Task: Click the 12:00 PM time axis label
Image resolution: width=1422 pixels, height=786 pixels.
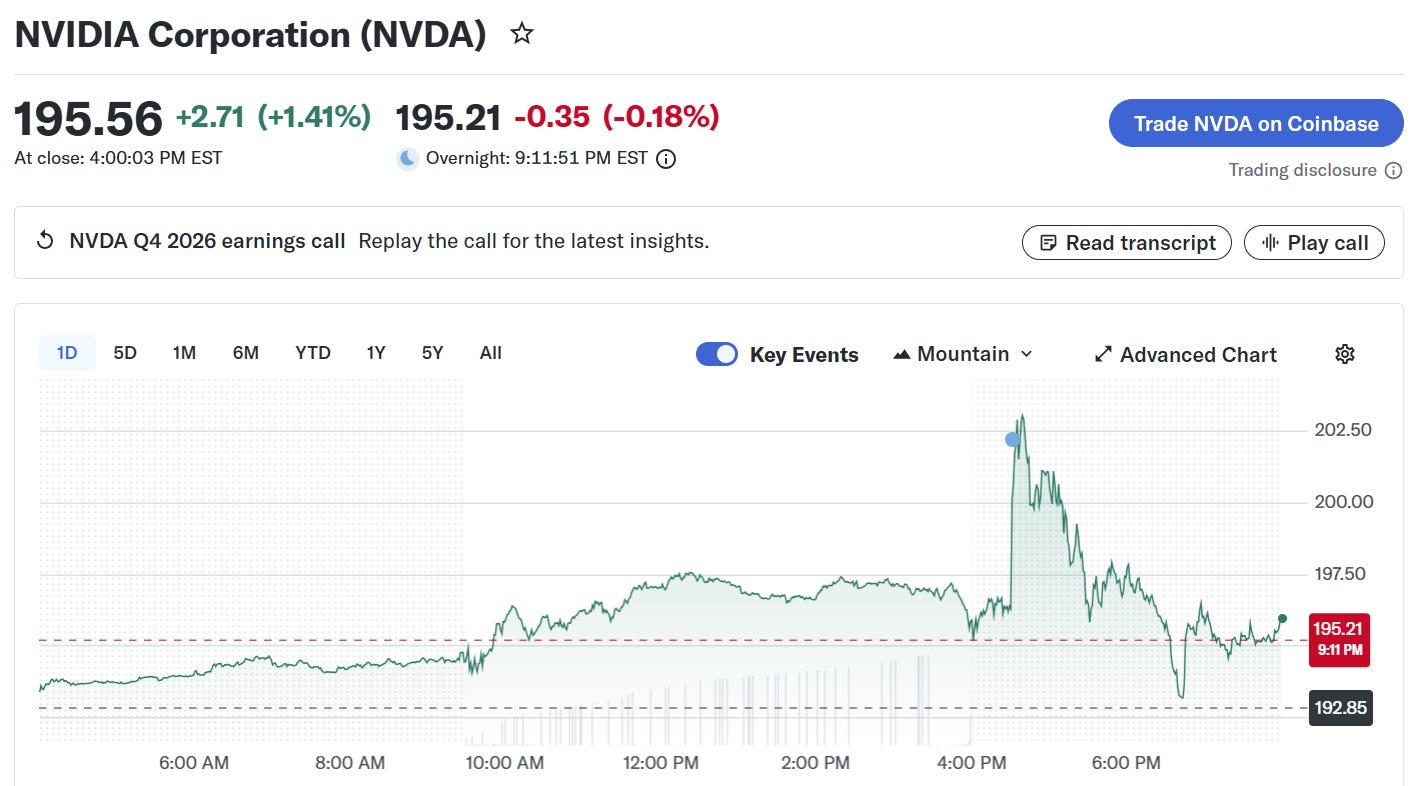Action: (x=659, y=763)
